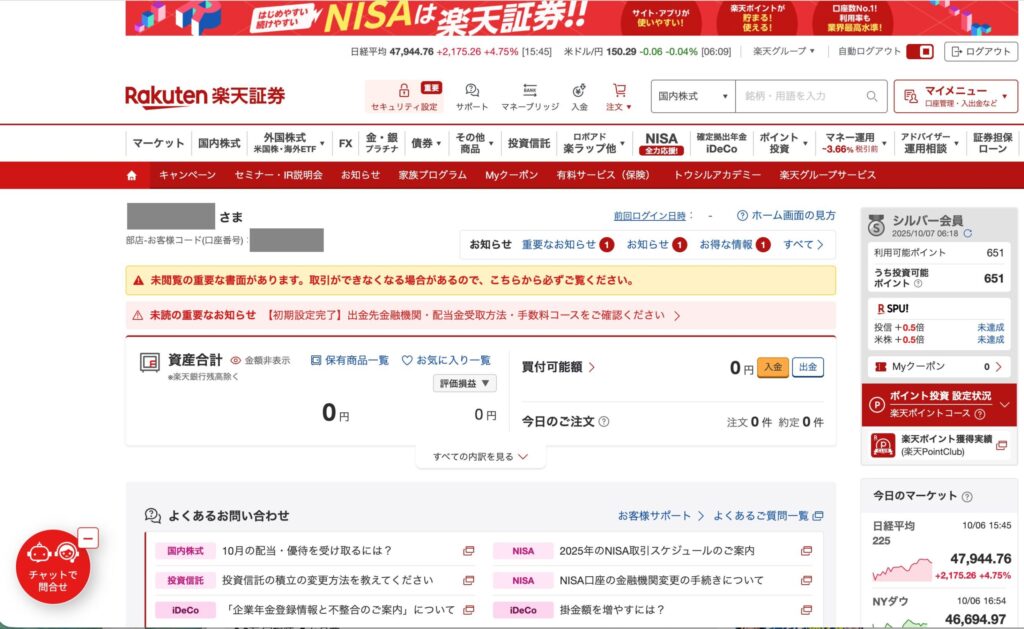Expand the point investment settings panel
Image resolution: width=1024 pixels, height=629 pixels.
(x=1004, y=404)
